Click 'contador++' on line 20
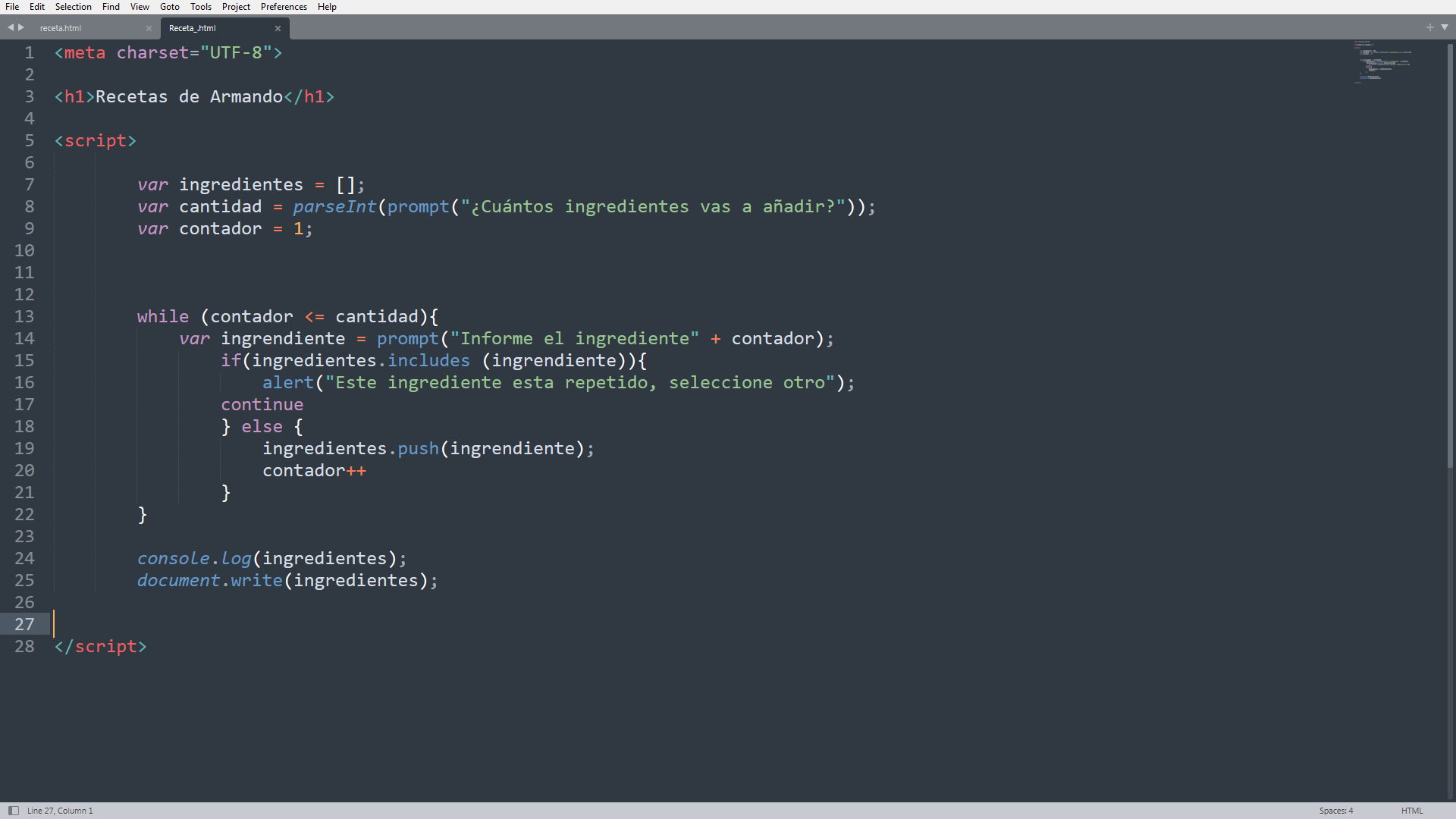 tap(314, 470)
